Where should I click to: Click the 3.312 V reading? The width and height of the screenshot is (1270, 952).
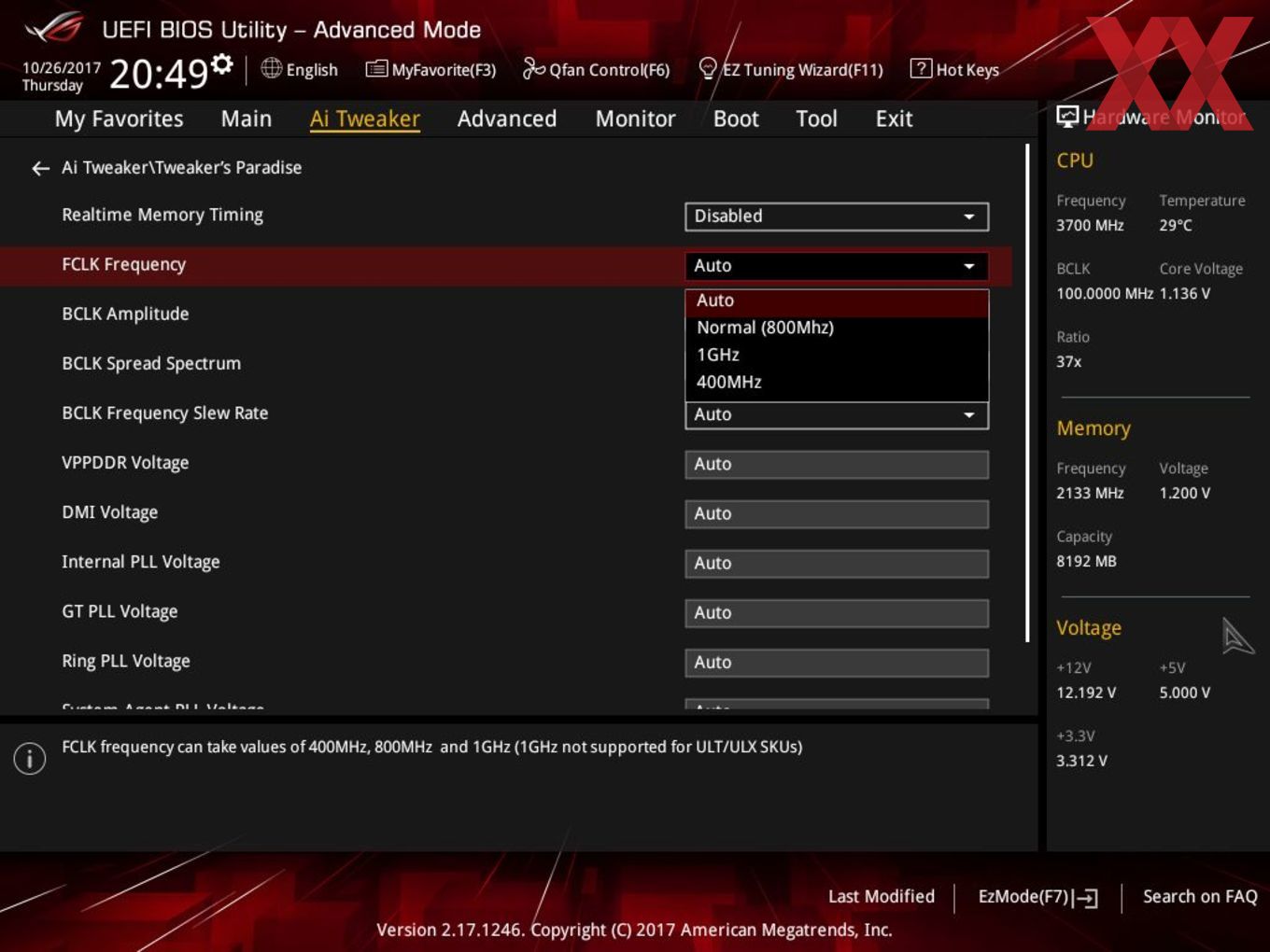click(1081, 761)
